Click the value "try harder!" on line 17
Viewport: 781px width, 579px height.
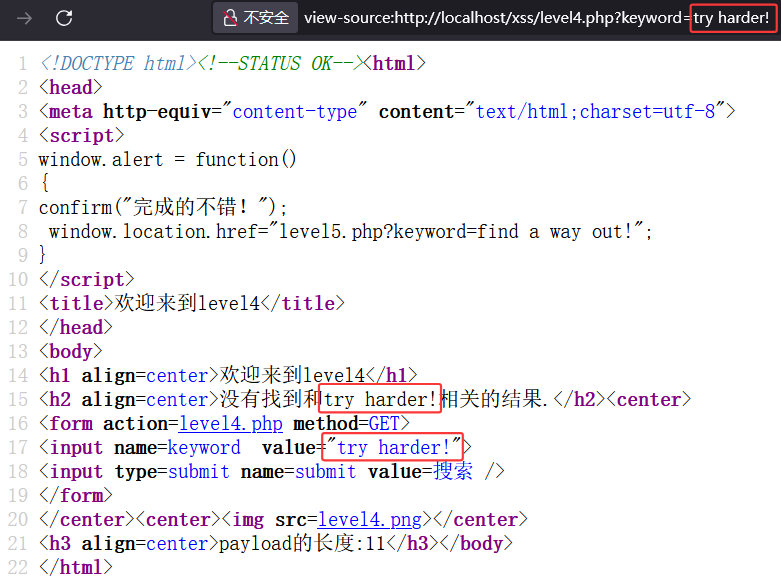[x=393, y=447]
